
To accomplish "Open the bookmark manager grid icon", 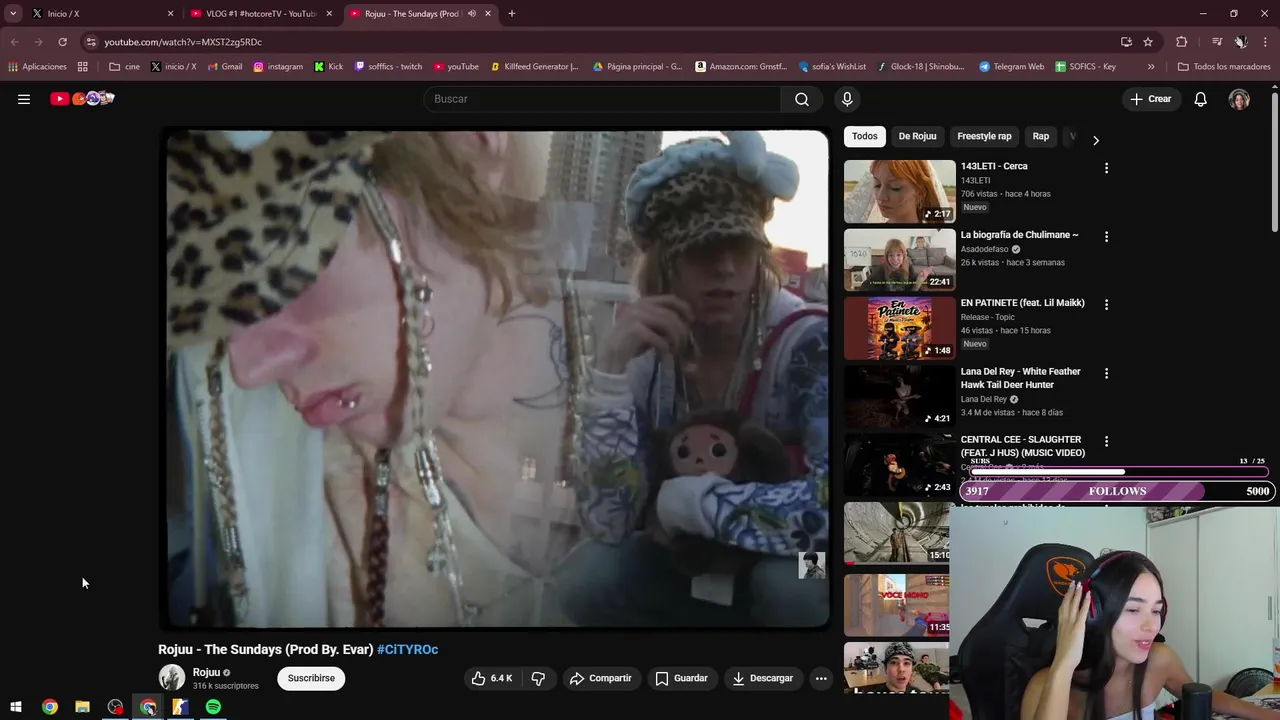I will [83, 67].
